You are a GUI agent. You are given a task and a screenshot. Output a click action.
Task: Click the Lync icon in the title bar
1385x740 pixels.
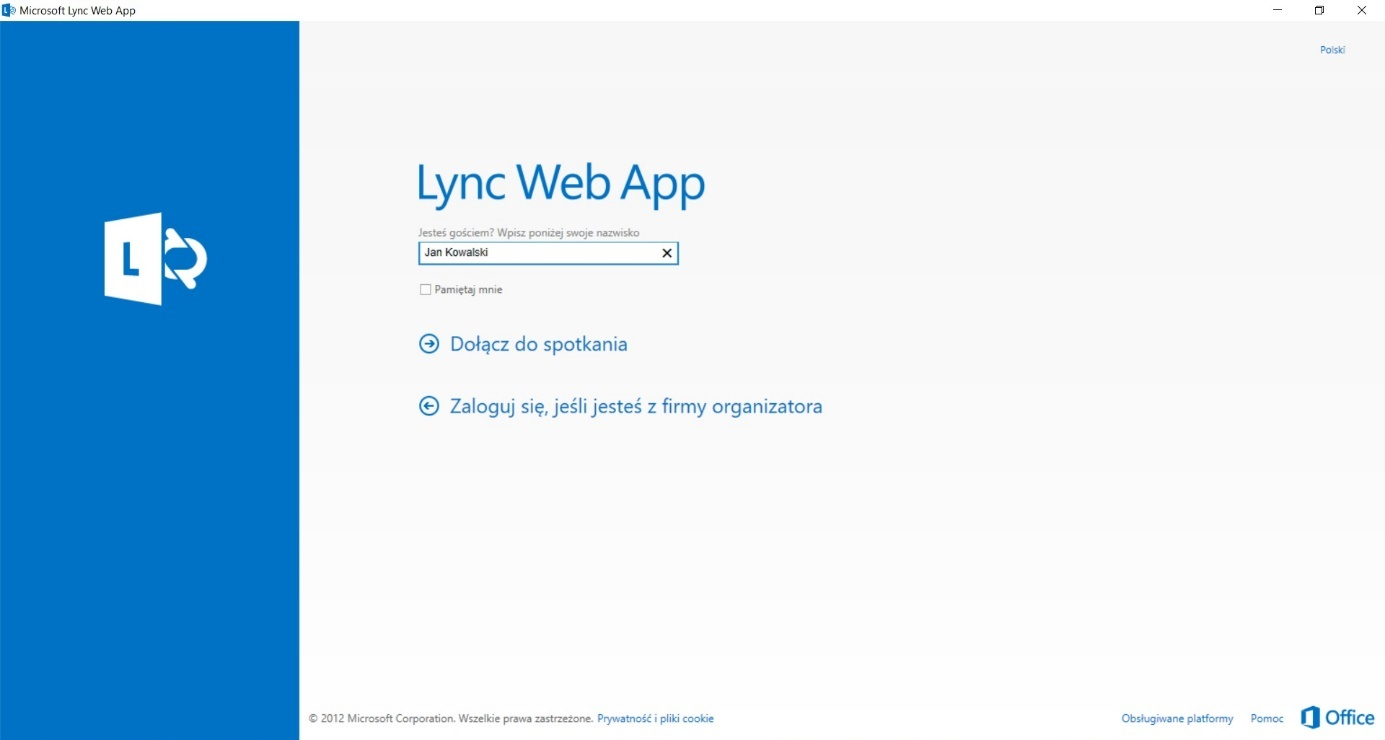[8, 10]
